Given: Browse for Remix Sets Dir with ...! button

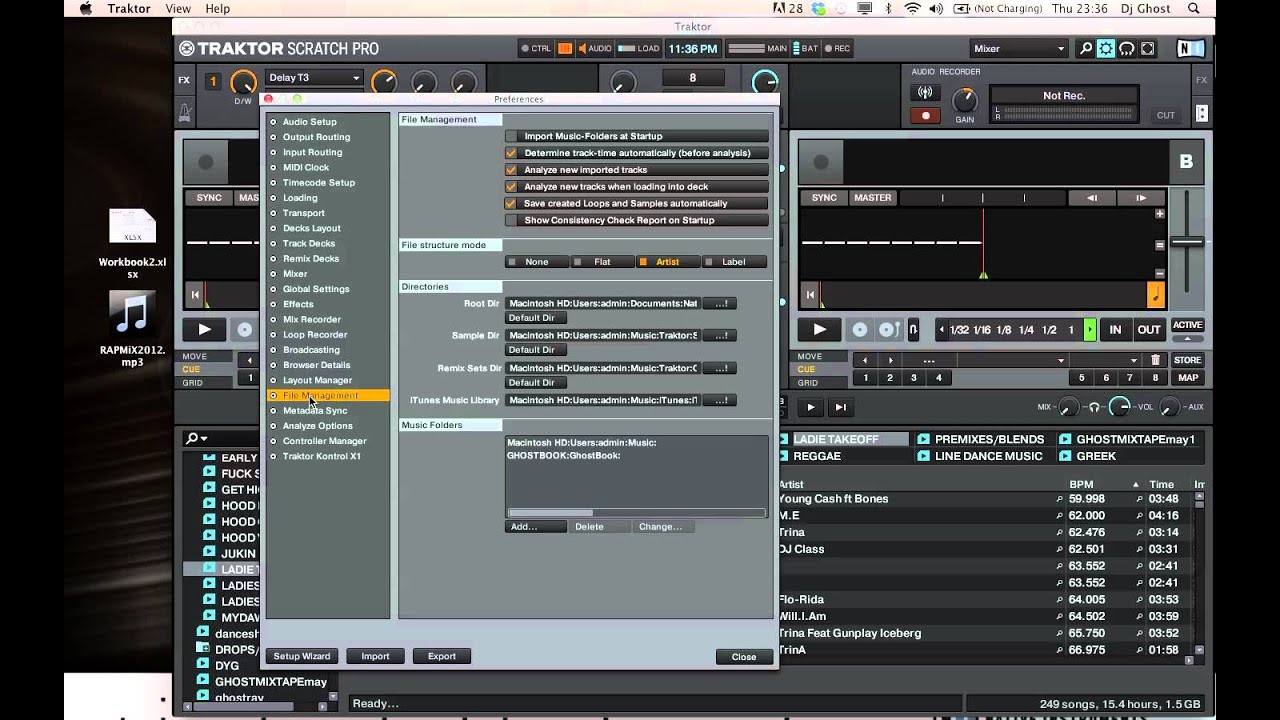Looking at the screenshot, I should 720,368.
